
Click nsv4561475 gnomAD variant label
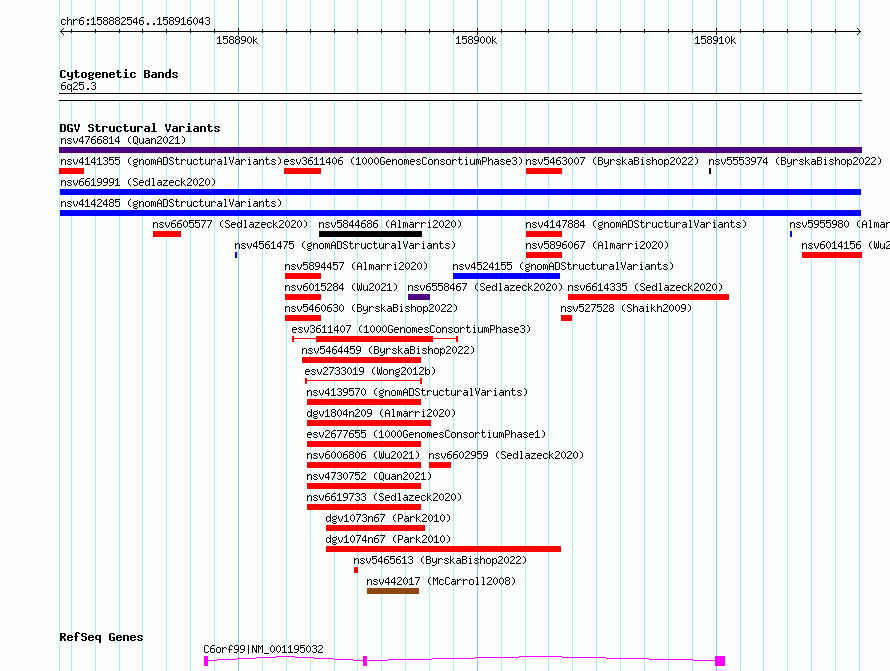click(x=345, y=245)
